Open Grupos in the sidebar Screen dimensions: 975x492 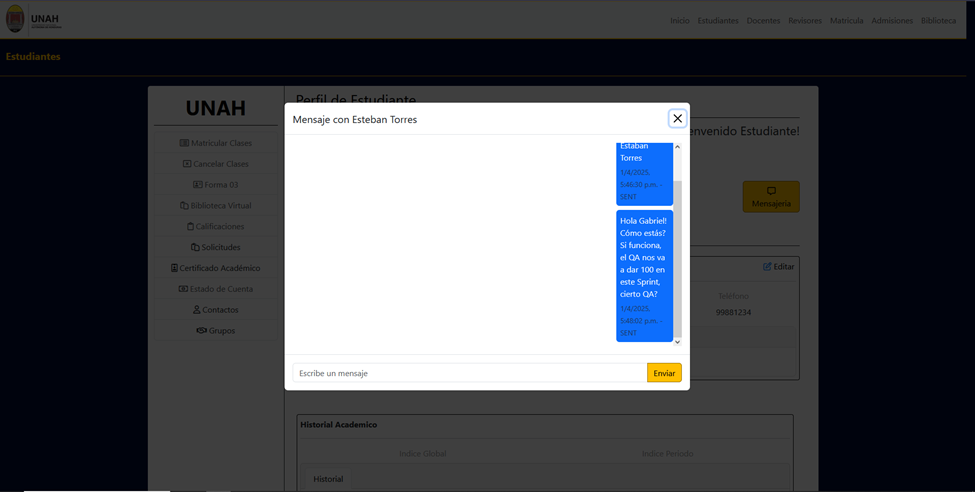(216, 331)
